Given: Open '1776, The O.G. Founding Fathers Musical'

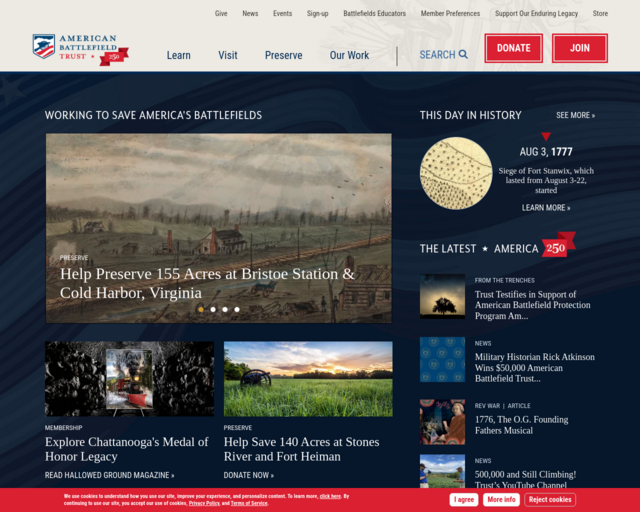Looking at the screenshot, I should 521,425.
